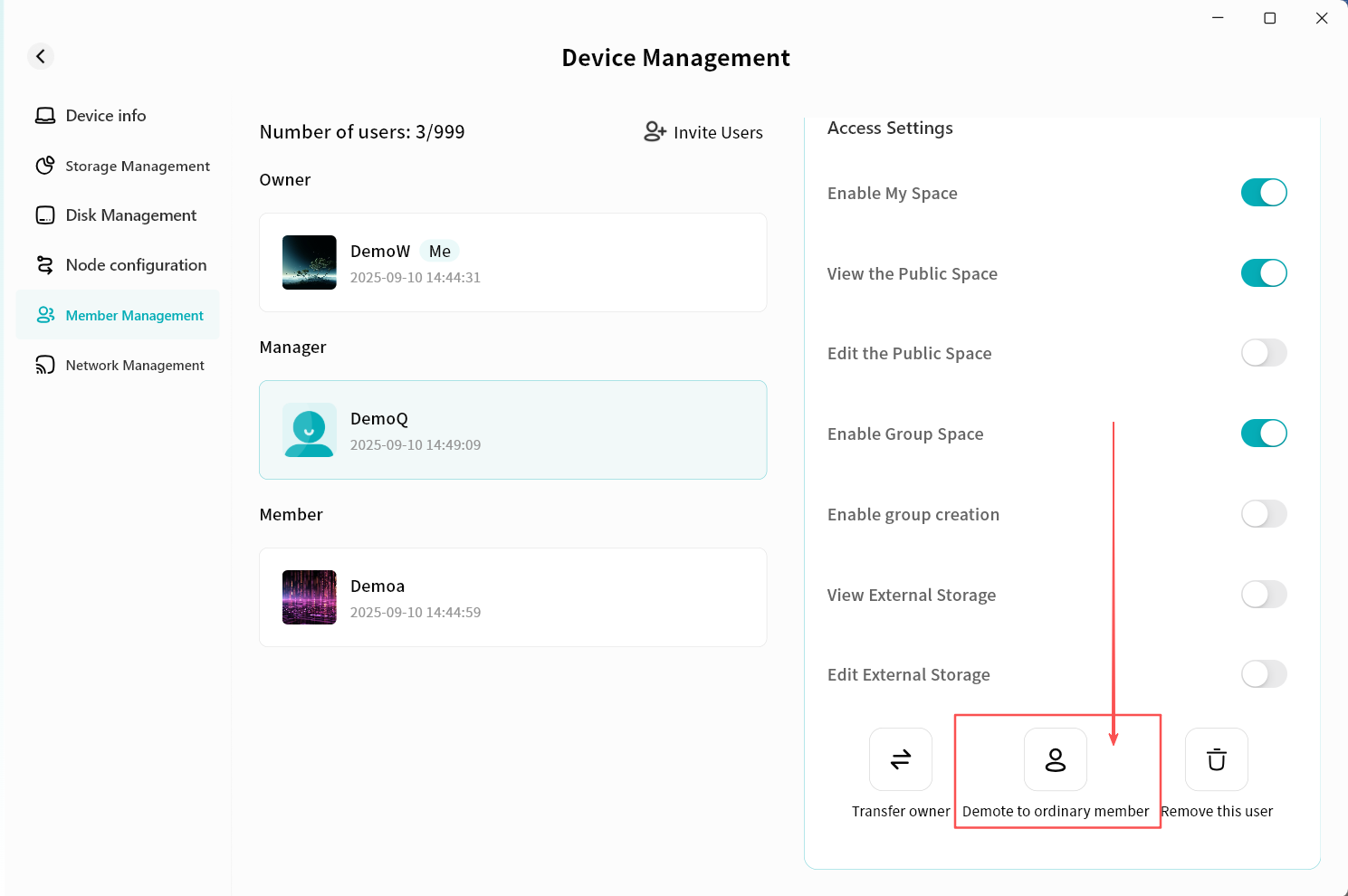Go to Storage Management

(137, 167)
